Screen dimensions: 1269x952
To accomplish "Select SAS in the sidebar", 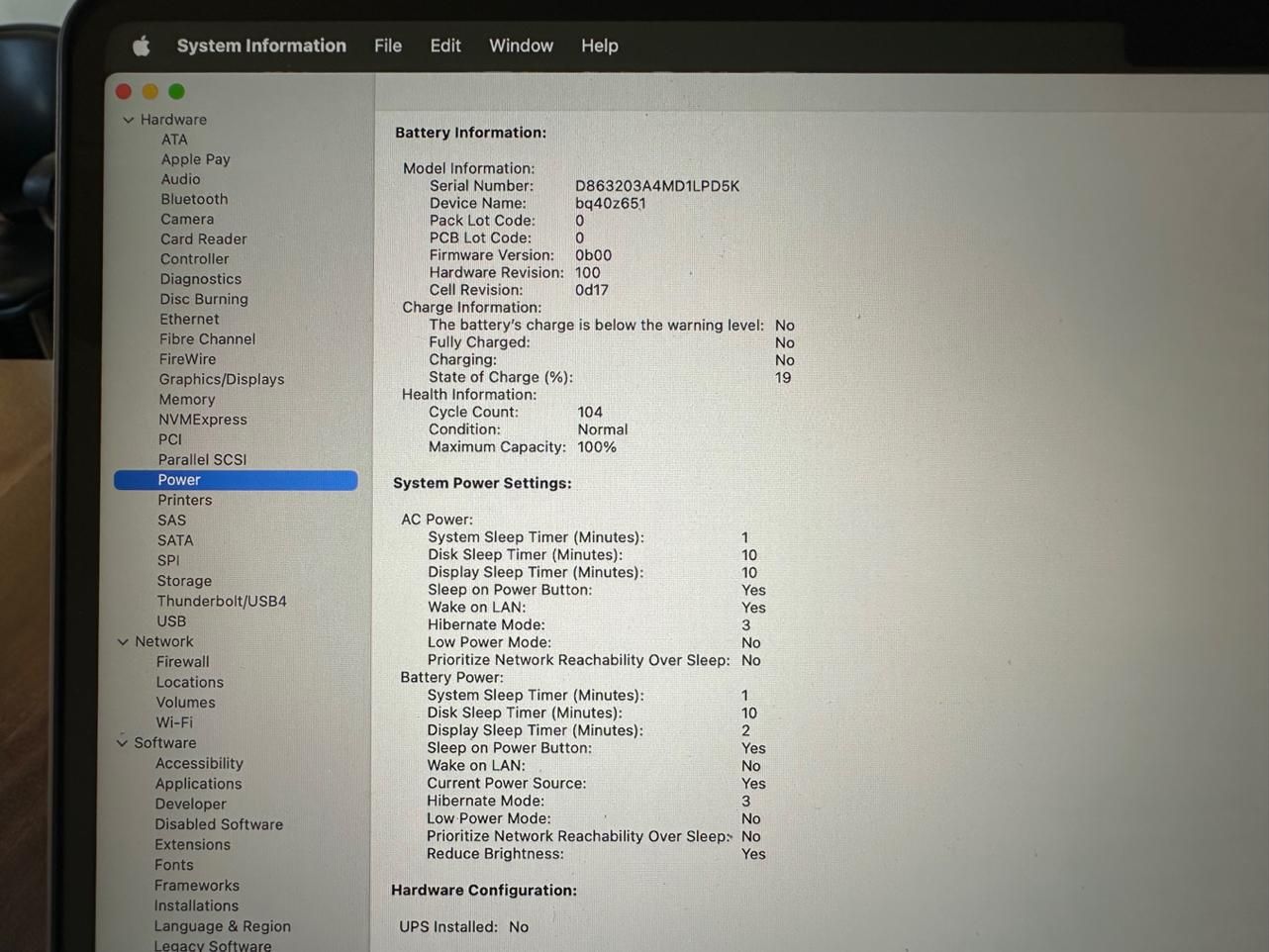I will coord(171,520).
